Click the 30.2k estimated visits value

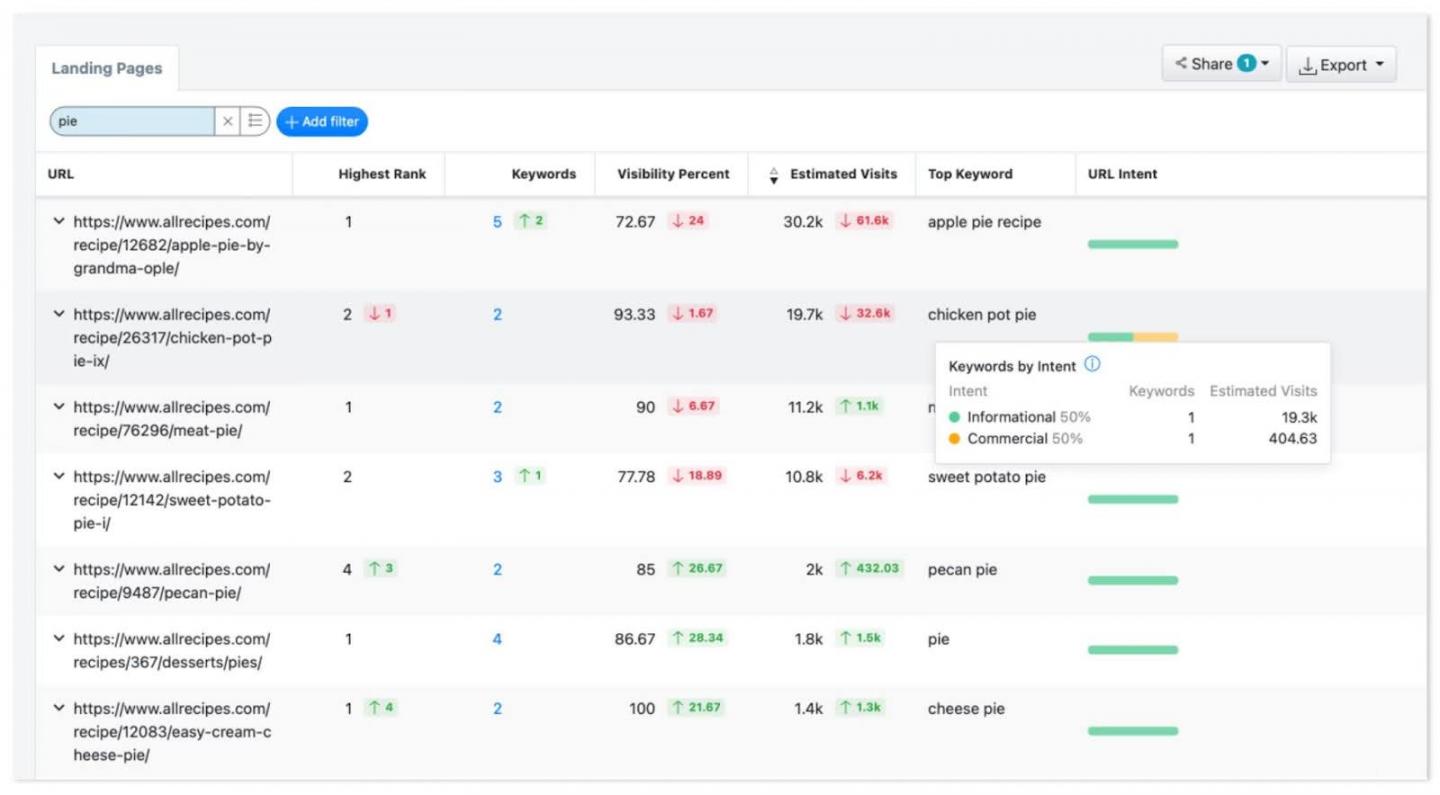coord(803,222)
